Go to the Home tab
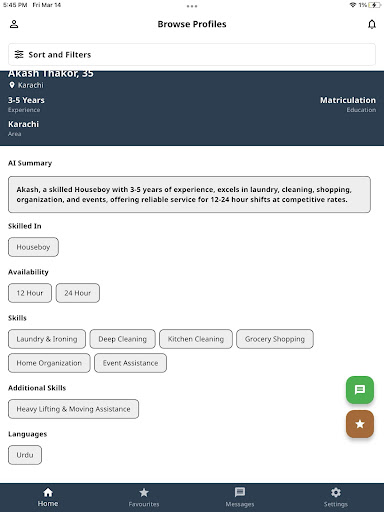This screenshot has height=512, width=384. coord(48,497)
